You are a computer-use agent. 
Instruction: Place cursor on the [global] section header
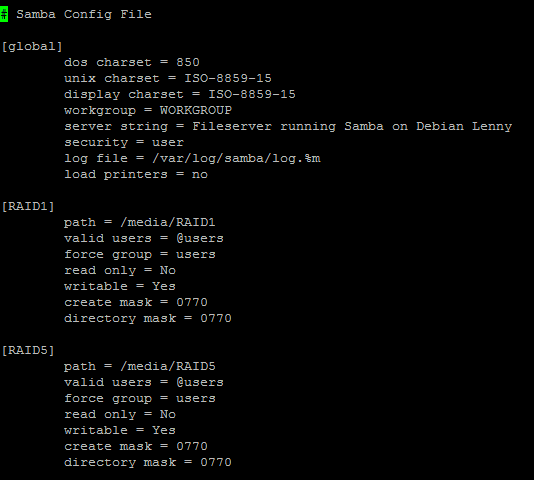coord(32,46)
